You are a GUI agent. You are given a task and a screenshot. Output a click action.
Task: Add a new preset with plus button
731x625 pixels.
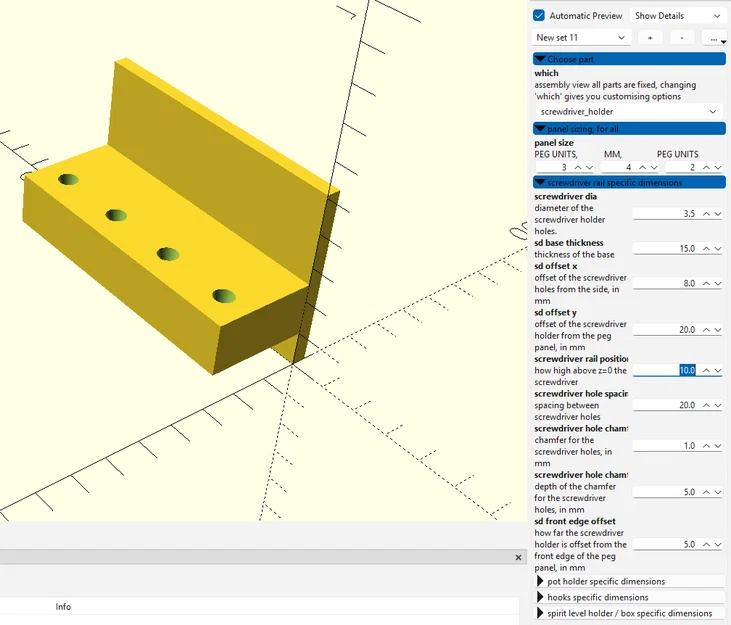[650, 38]
